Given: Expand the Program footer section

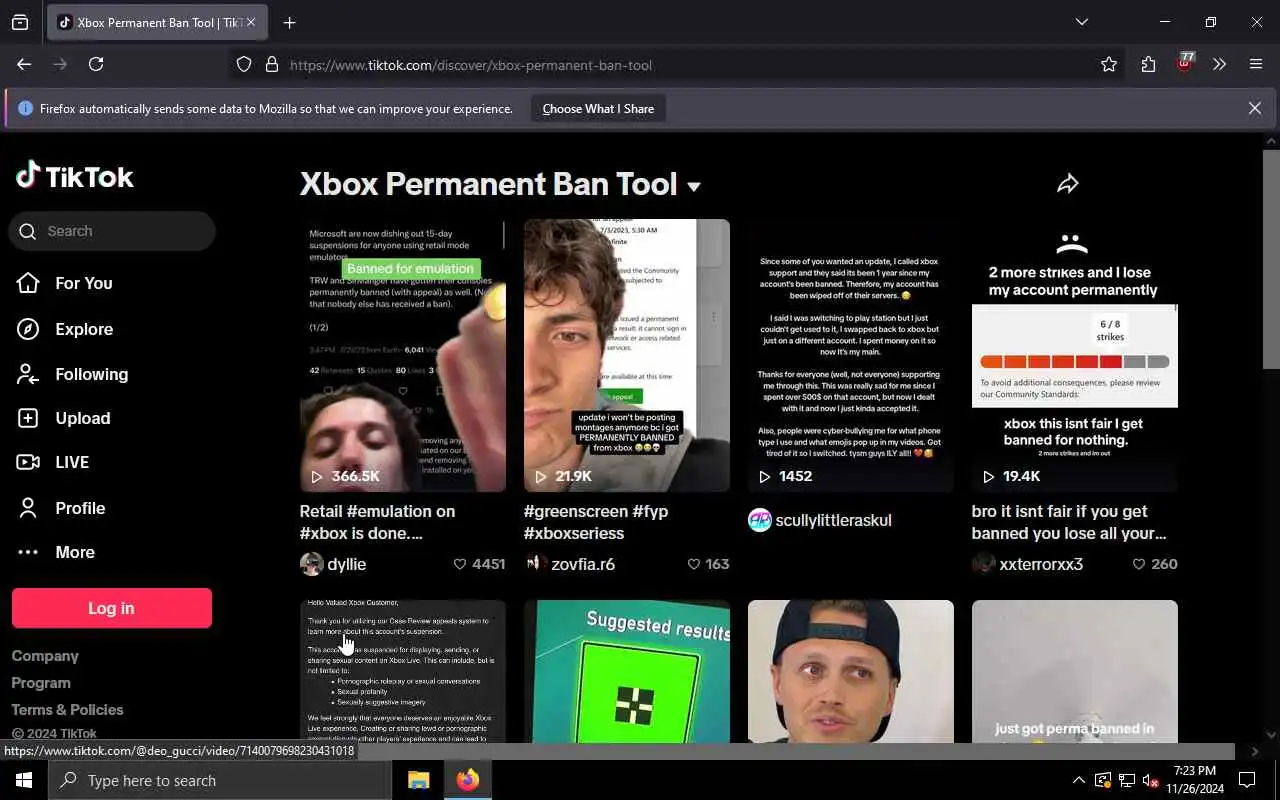Looking at the screenshot, I should (x=41, y=683).
